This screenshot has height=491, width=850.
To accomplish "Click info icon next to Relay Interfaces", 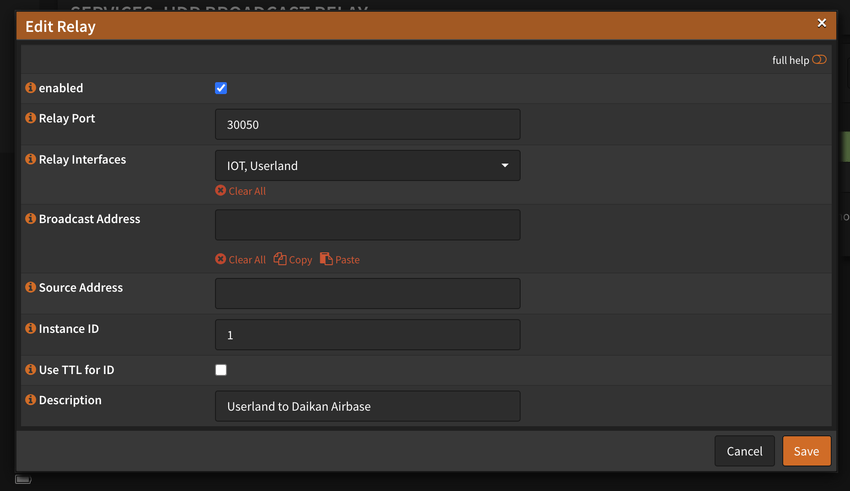I will [x=30, y=159].
